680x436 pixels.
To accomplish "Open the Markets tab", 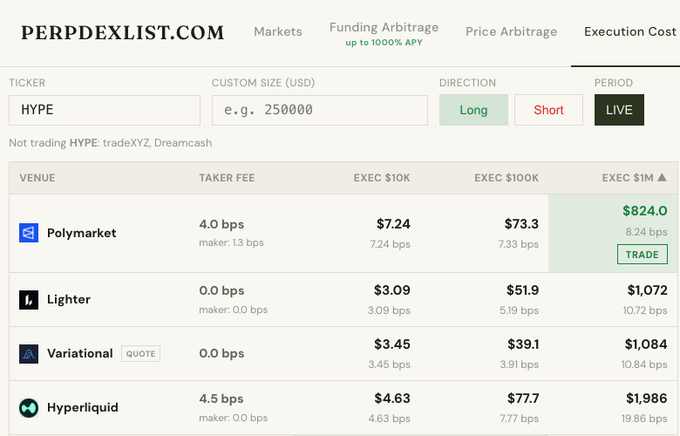I will [278, 32].
